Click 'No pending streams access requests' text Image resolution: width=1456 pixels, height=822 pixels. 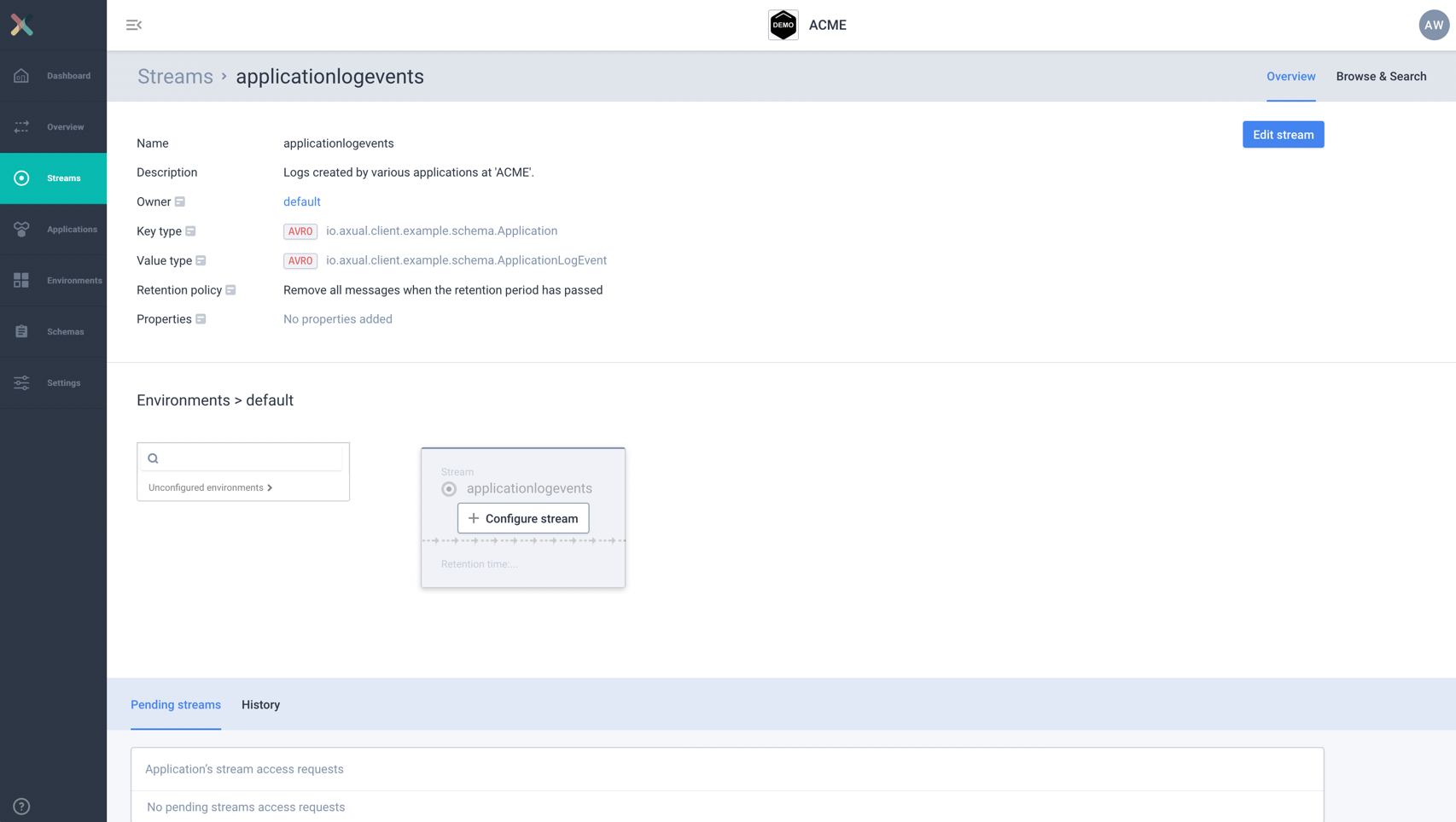246,807
